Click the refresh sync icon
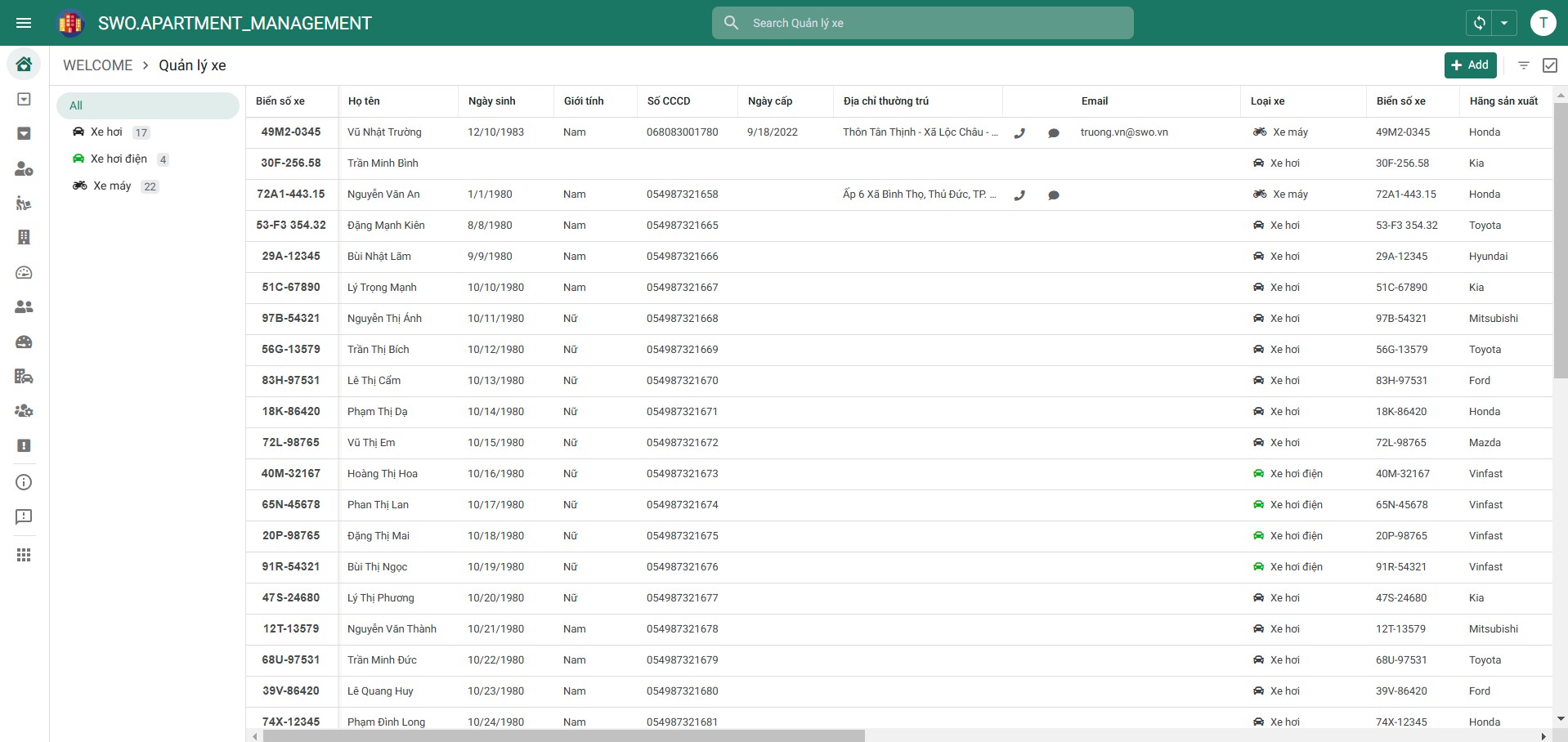 (x=1480, y=23)
